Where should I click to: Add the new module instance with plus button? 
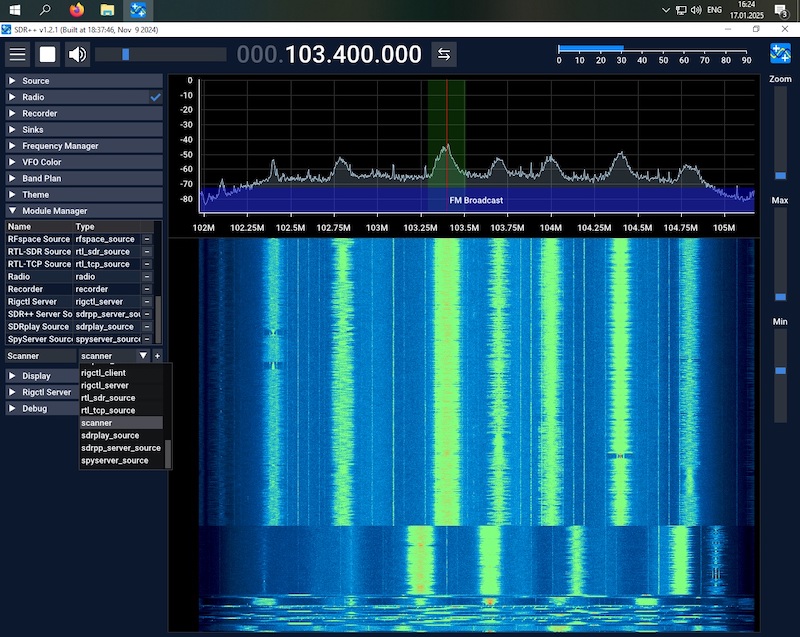pos(157,356)
